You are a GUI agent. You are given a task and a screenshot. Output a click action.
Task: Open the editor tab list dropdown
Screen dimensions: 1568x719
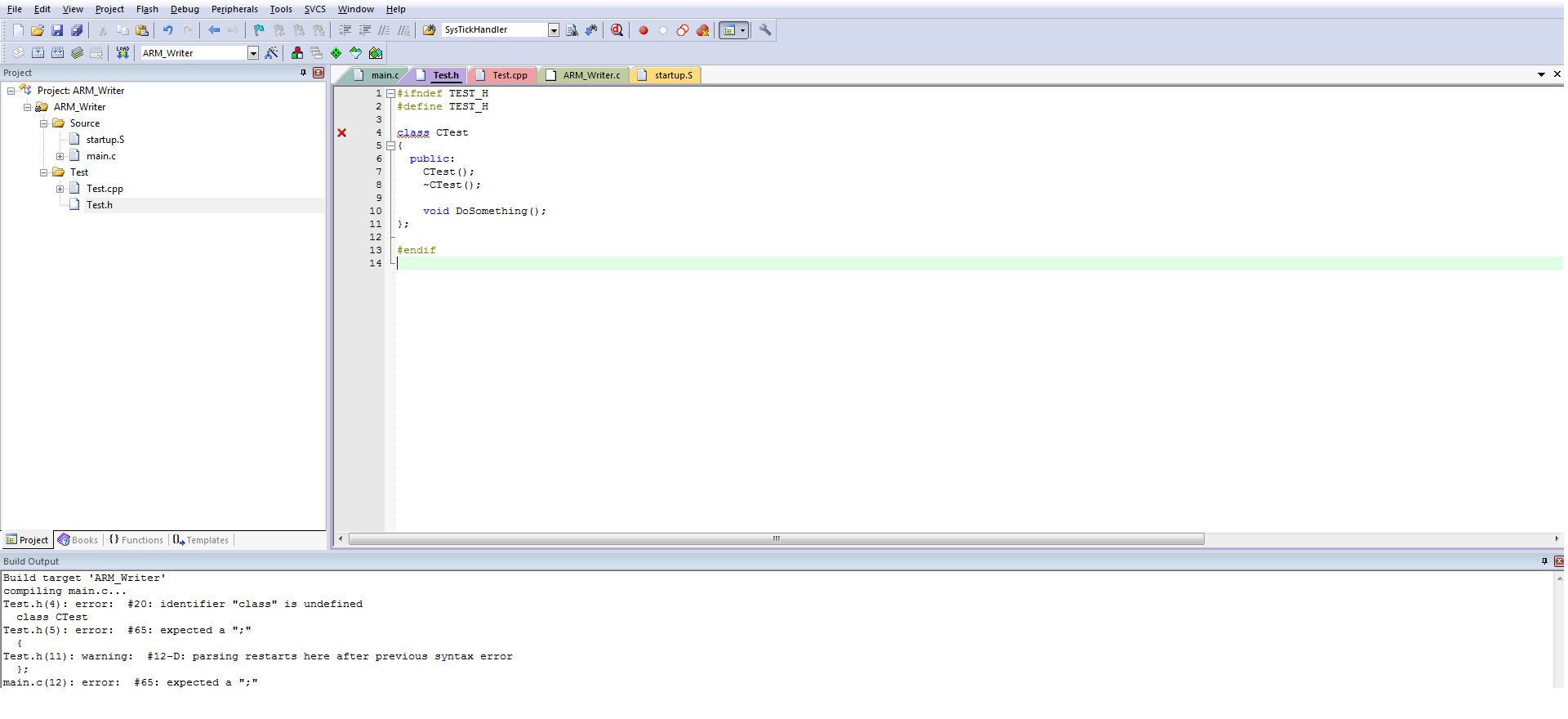point(1541,74)
